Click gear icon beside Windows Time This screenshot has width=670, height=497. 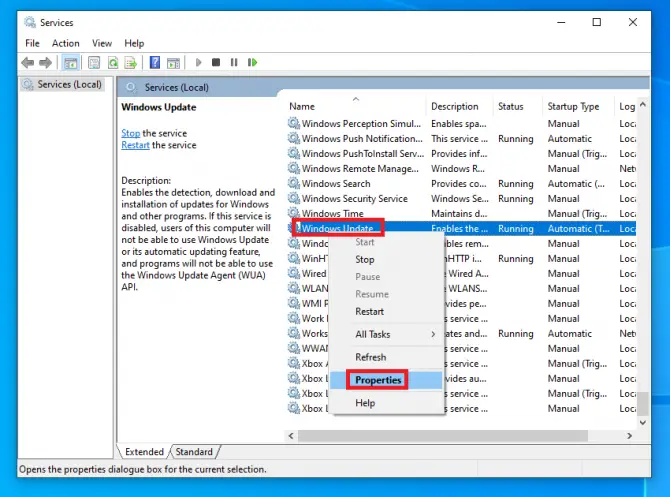click(294, 213)
